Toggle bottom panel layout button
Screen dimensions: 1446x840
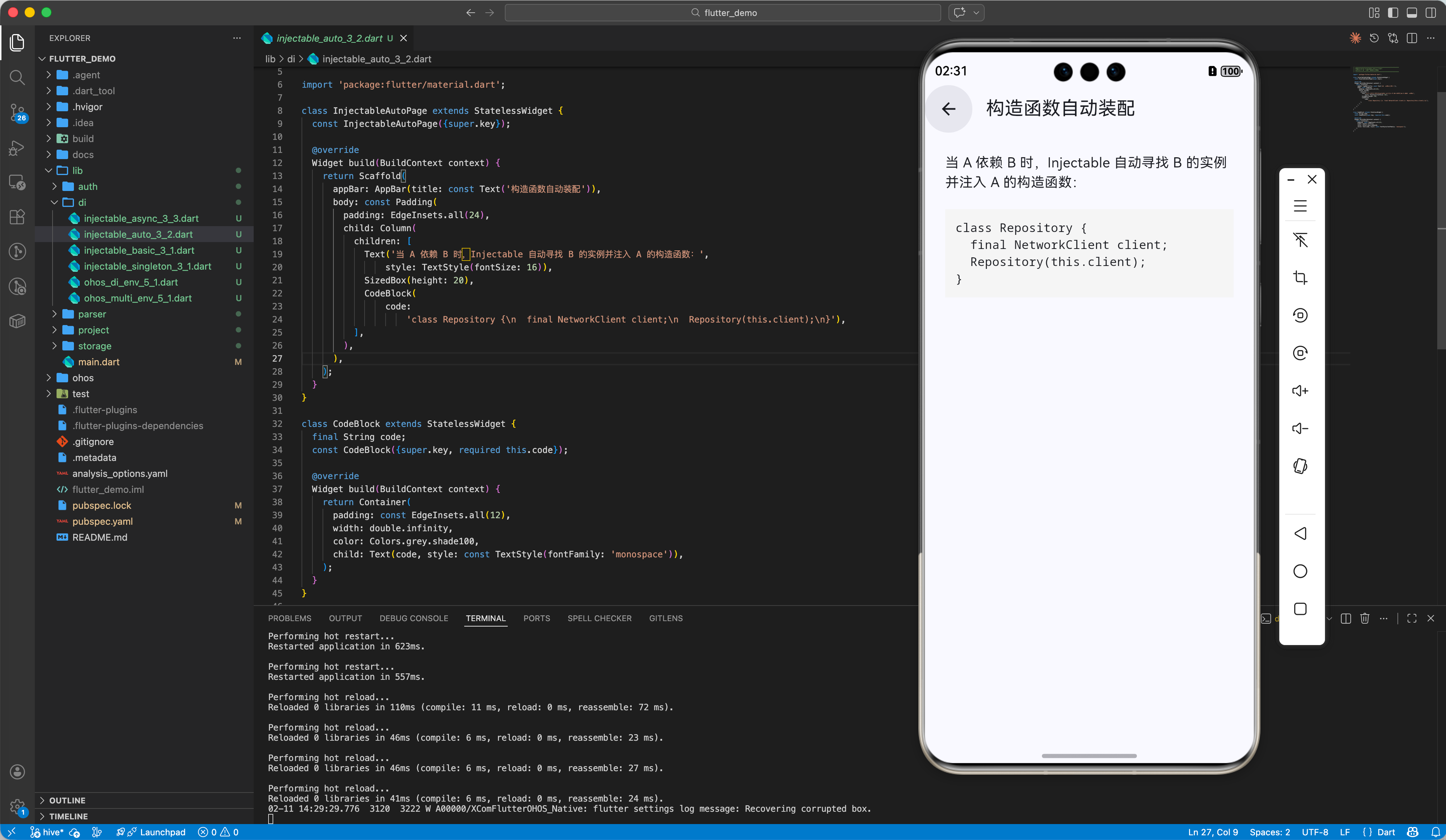(1412, 12)
